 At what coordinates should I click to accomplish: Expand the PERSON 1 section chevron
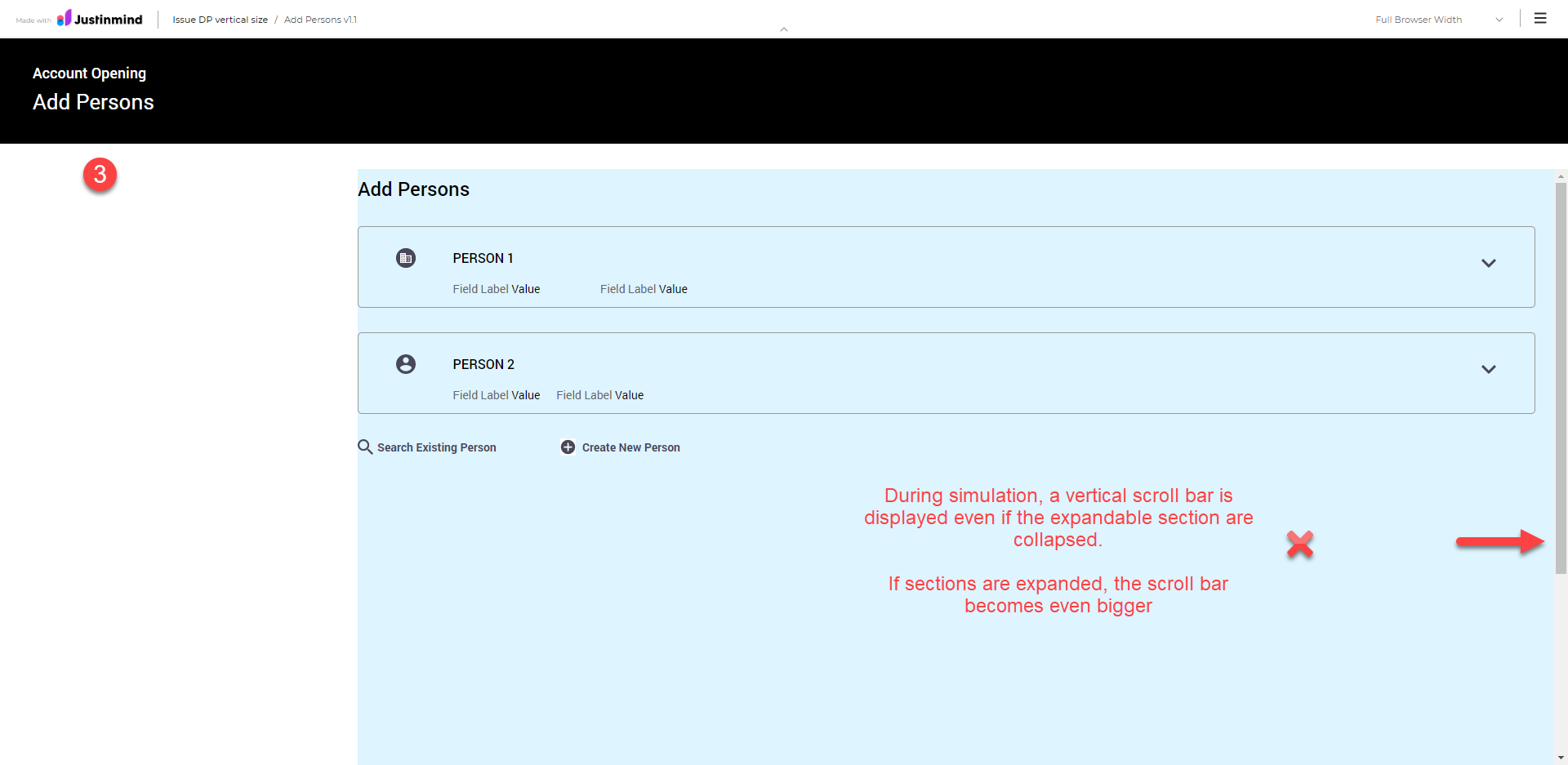[1488, 263]
